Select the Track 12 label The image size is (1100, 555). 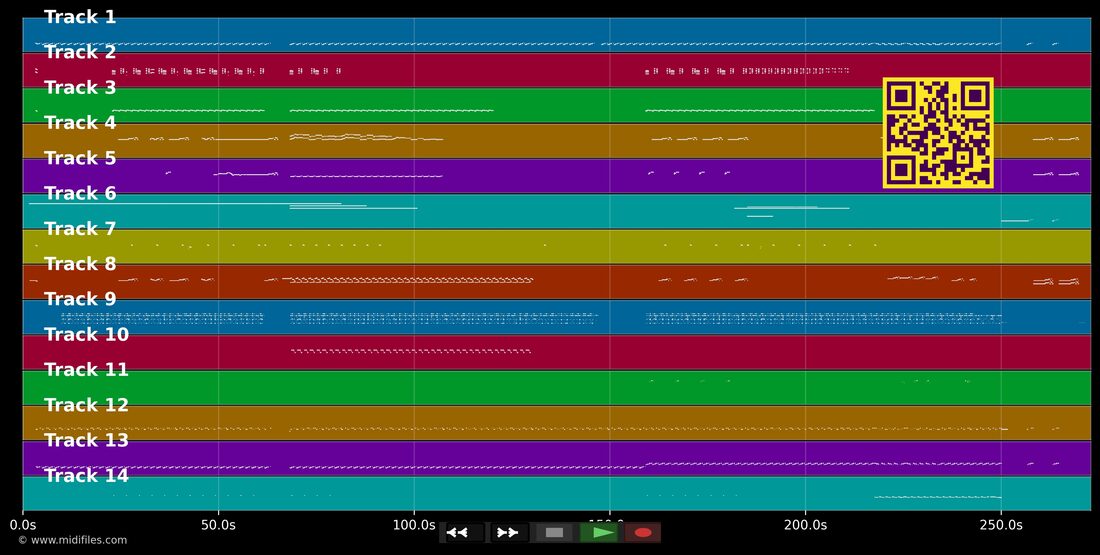[x=86, y=405]
